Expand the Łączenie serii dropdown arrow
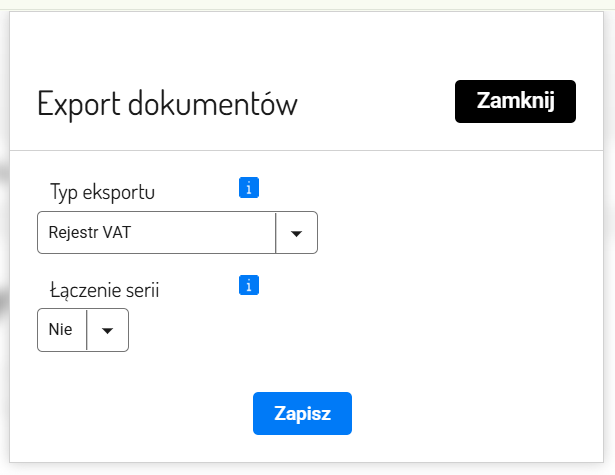Image resolution: width=615 pixels, height=475 pixels. [108, 330]
